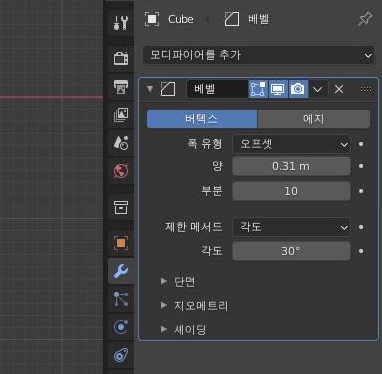
Task: Click the 양 field showing 0.31 m
Action: pos(291,166)
